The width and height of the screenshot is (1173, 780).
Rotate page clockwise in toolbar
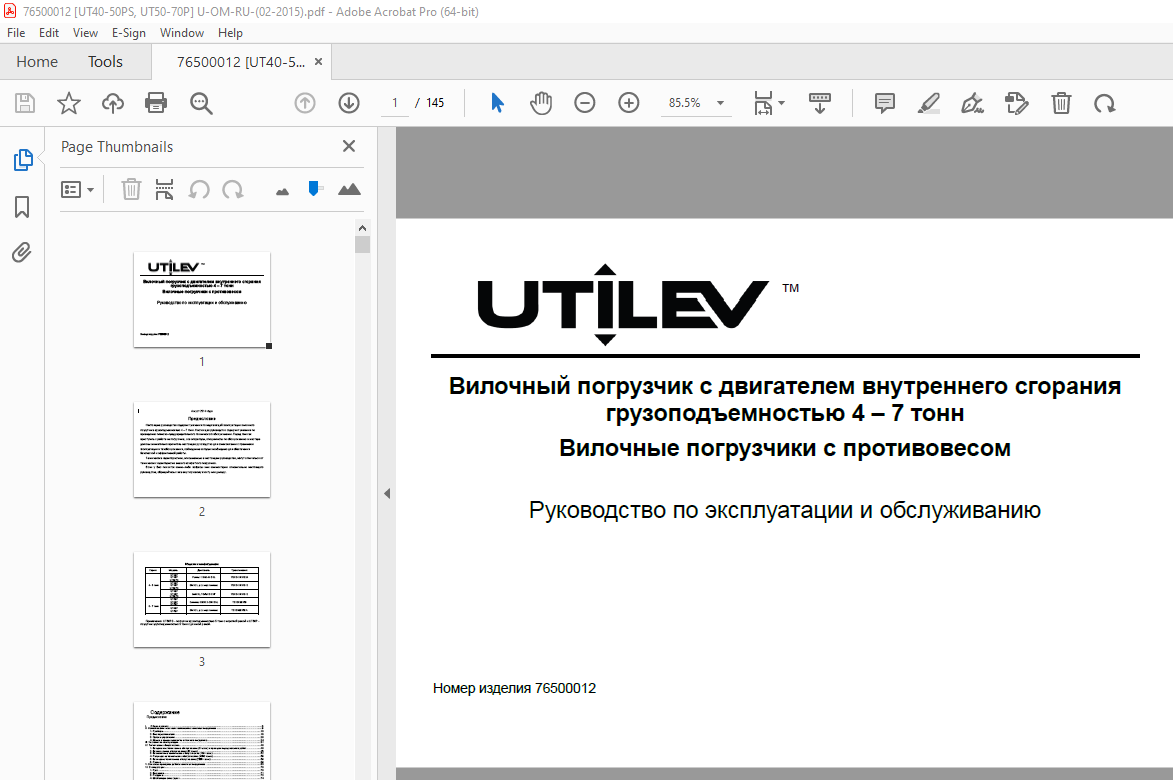click(x=1104, y=102)
